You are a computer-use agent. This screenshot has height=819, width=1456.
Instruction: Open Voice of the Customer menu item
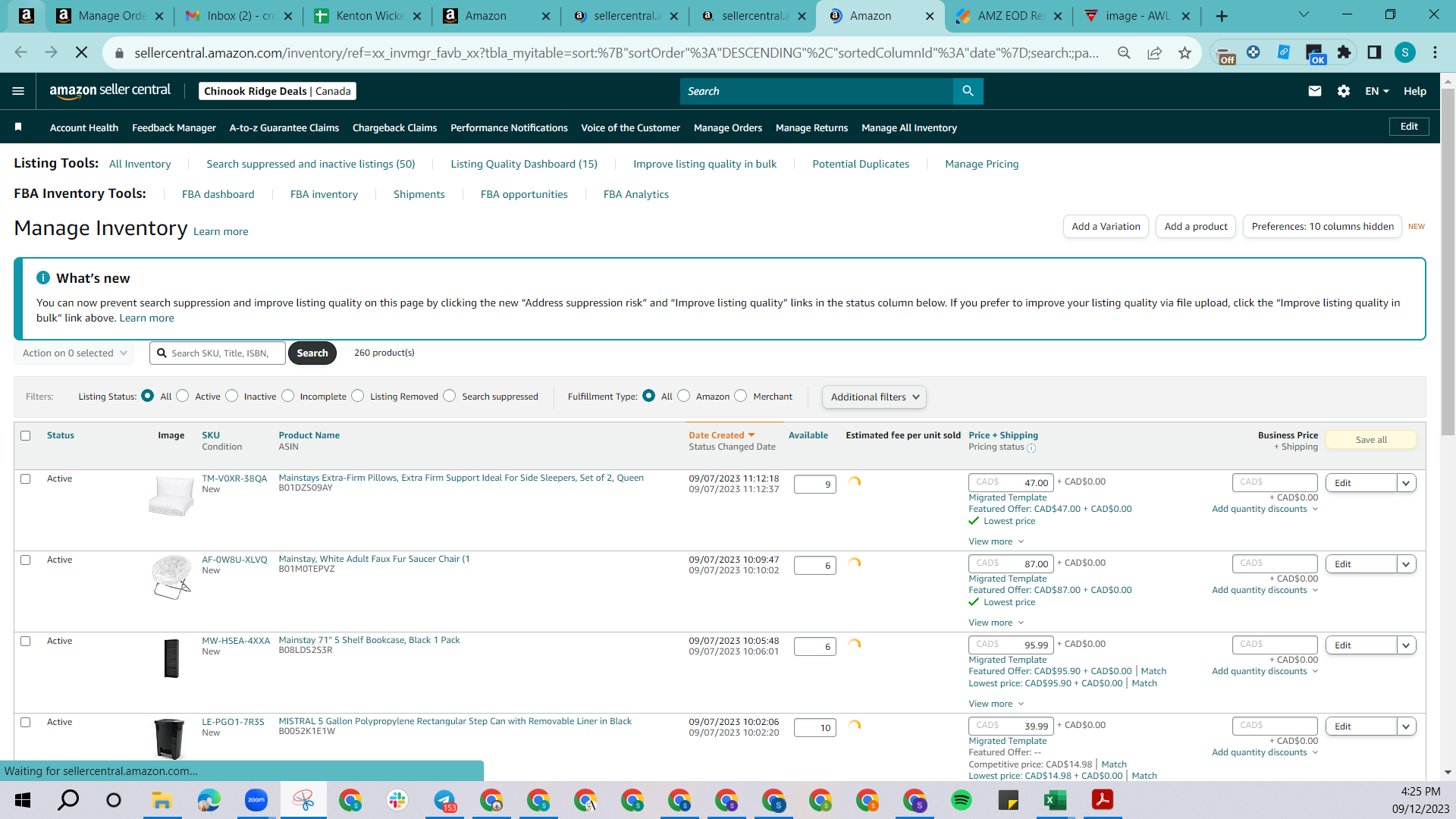tap(630, 128)
